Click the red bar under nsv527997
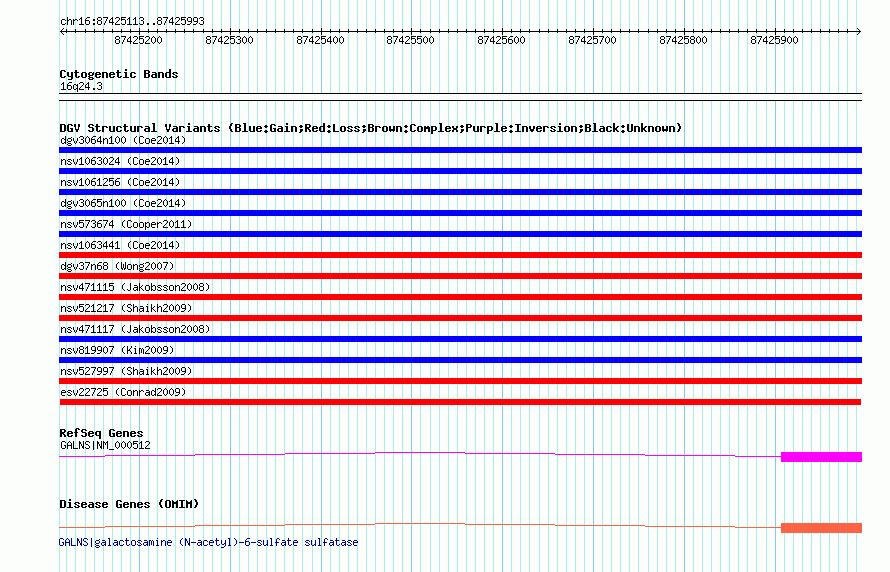This screenshot has width=890, height=572. pos(460,381)
